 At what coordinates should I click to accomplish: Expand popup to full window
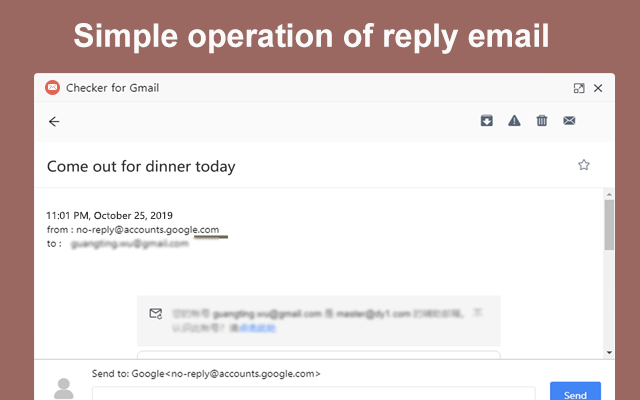click(x=579, y=88)
